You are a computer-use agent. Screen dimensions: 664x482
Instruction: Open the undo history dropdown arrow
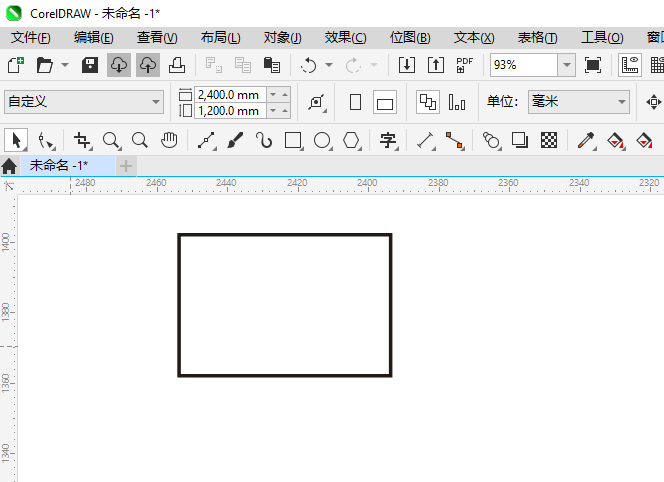329,65
